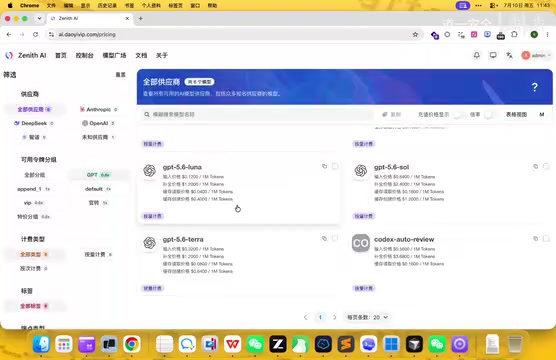Check the gpt-5.6-luna card checkbox
The height and width of the screenshot is (360, 556).
pos(335,166)
